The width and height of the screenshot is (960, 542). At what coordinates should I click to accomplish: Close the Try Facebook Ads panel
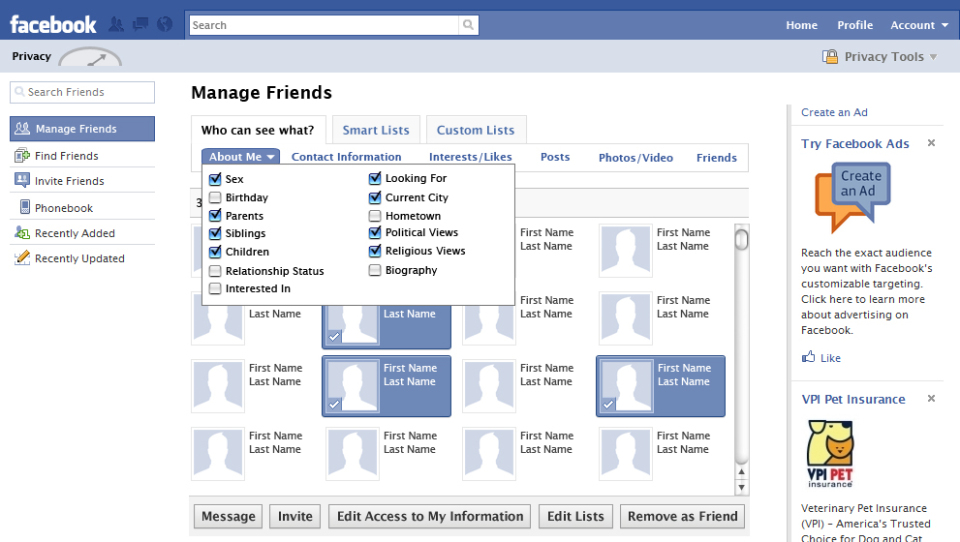[931, 144]
